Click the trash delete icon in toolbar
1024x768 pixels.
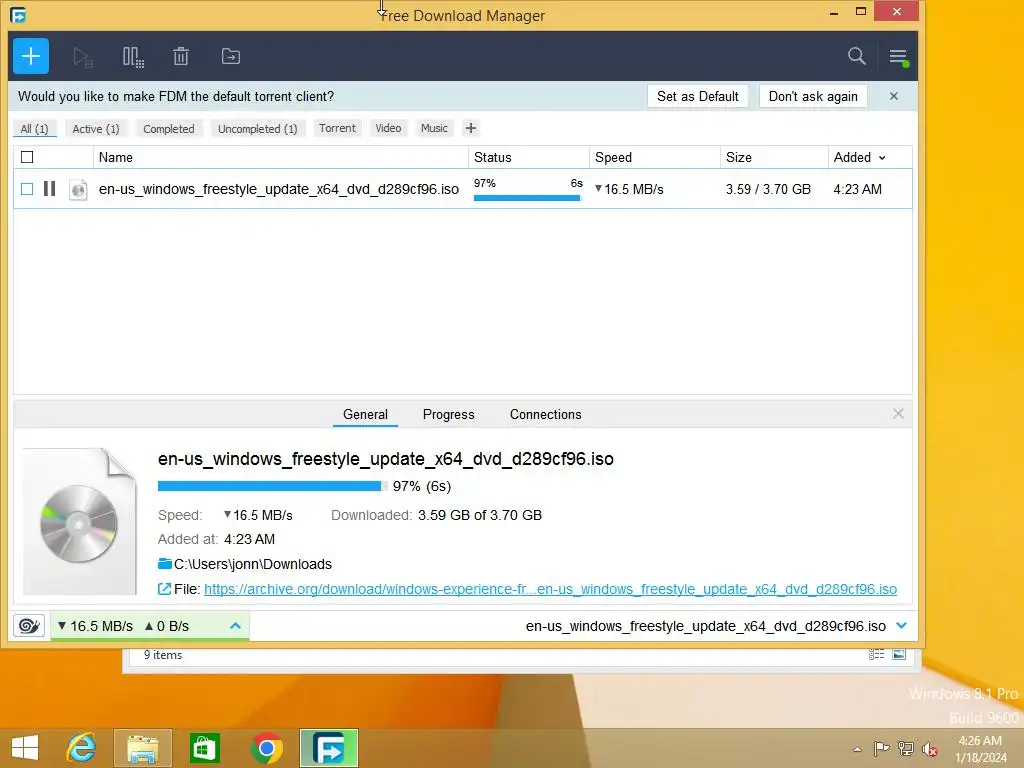(181, 57)
